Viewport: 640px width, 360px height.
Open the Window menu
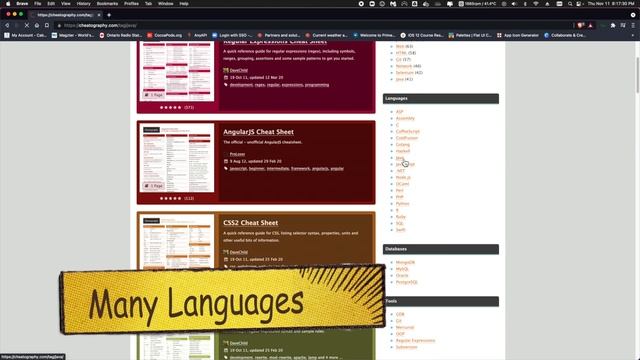[x=166, y=4]
